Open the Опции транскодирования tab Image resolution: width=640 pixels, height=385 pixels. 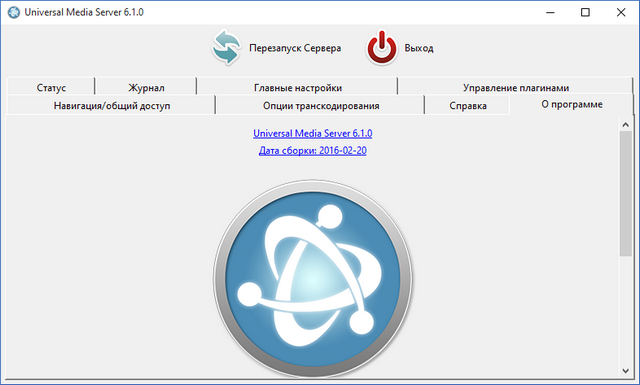(321, 105)
